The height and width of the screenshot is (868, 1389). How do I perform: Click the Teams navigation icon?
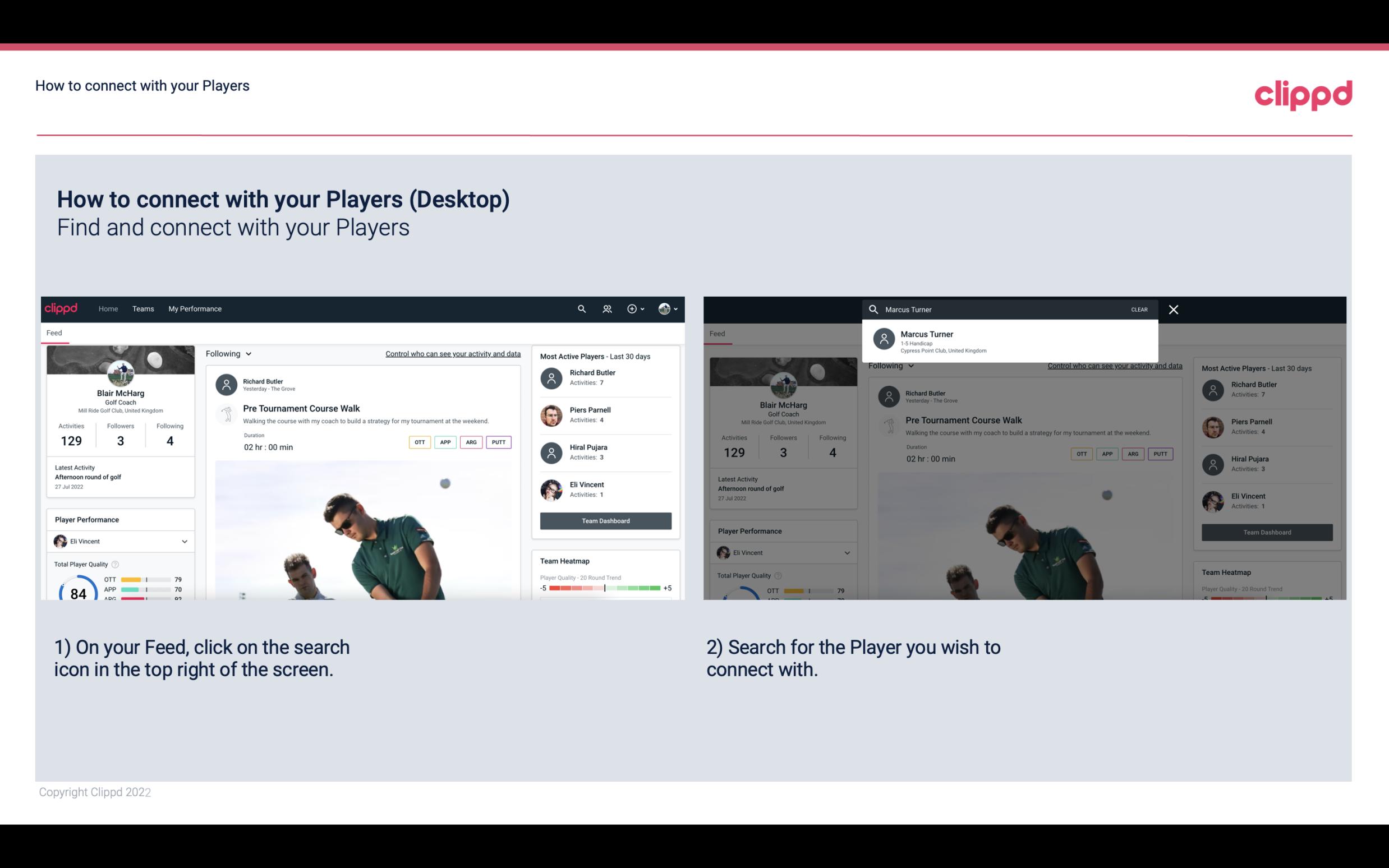click(x=142, y=308)
